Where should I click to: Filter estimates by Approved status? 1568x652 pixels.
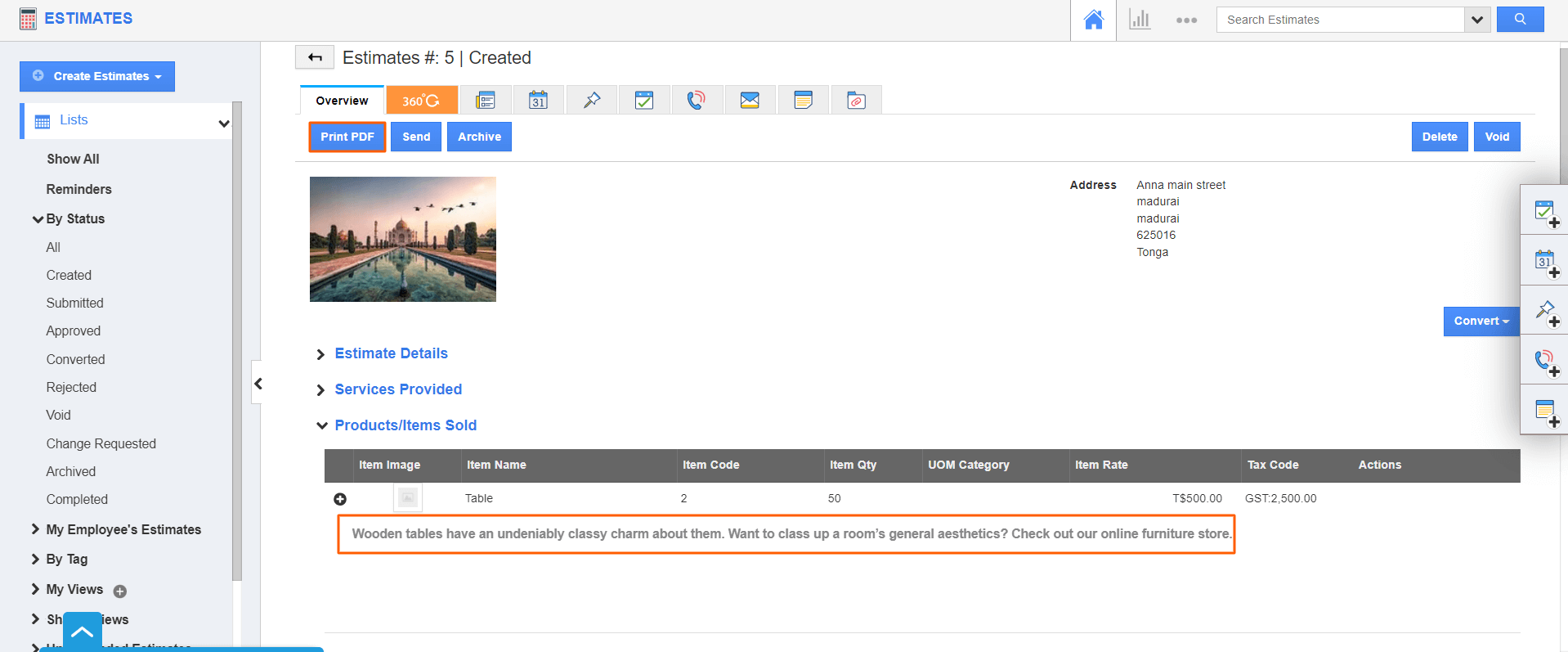[74, 330]
